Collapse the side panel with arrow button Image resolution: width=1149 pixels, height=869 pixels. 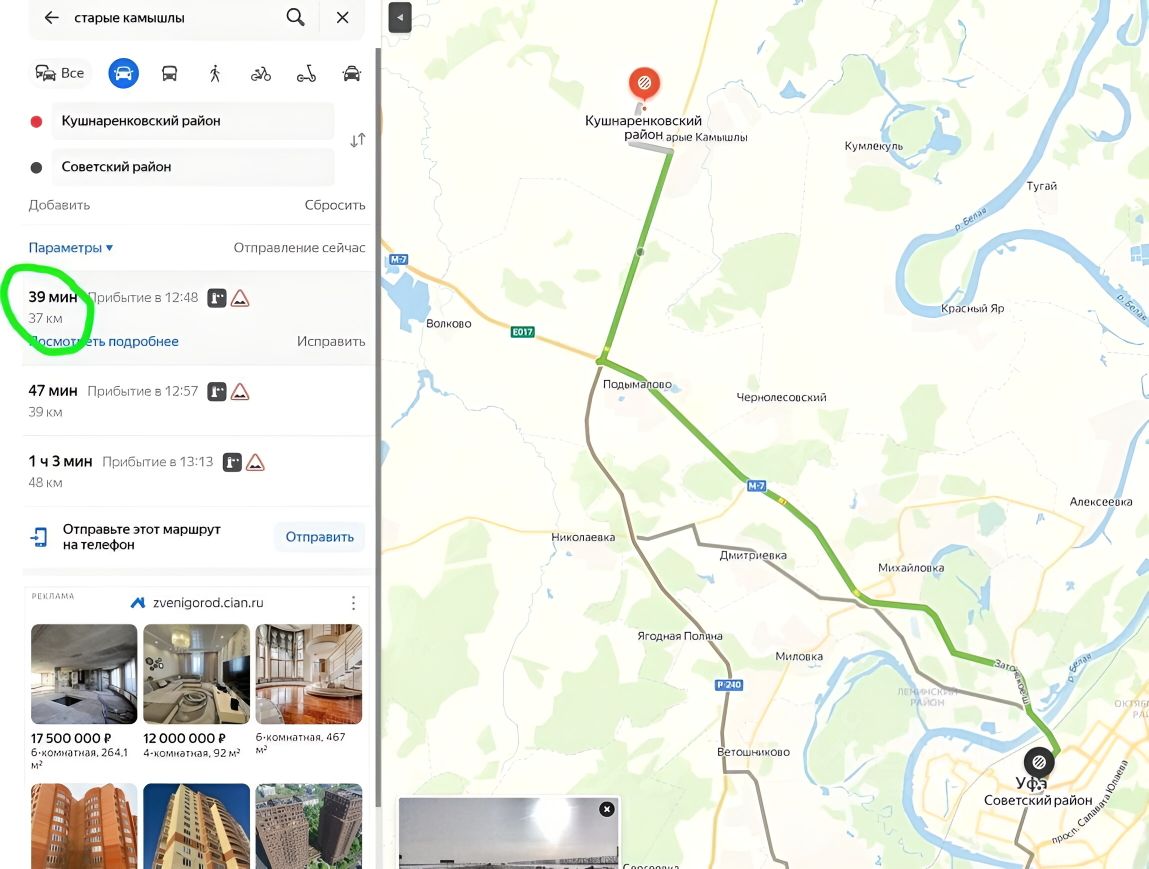coord(400,18)
